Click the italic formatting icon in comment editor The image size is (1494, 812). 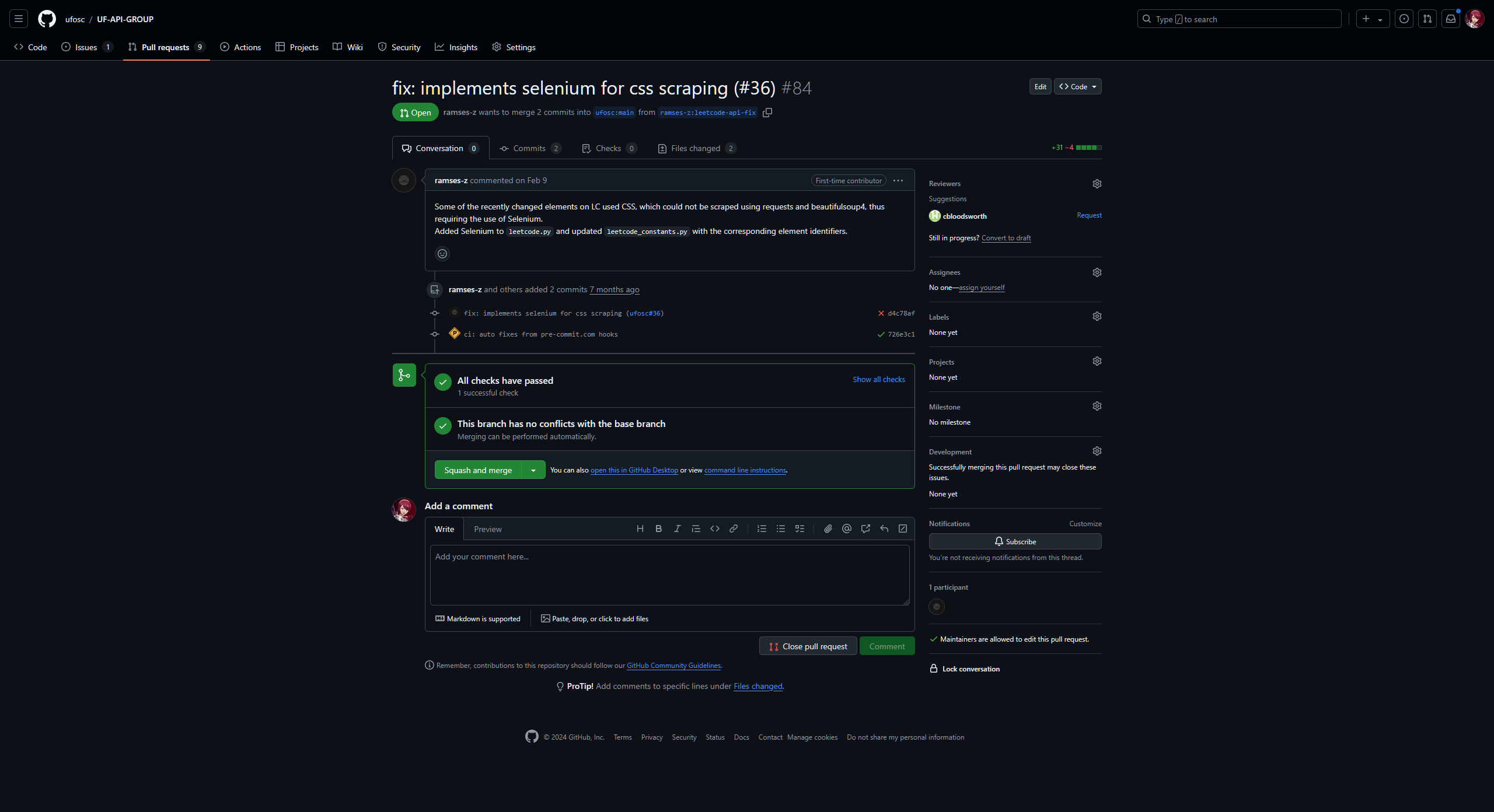pos(676,529)
